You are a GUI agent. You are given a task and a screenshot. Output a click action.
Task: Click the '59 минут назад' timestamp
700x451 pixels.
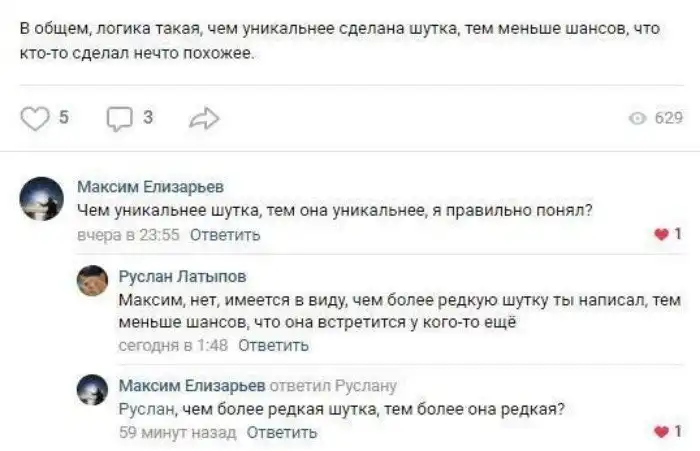pyautogui.click(x=177, y=433)
